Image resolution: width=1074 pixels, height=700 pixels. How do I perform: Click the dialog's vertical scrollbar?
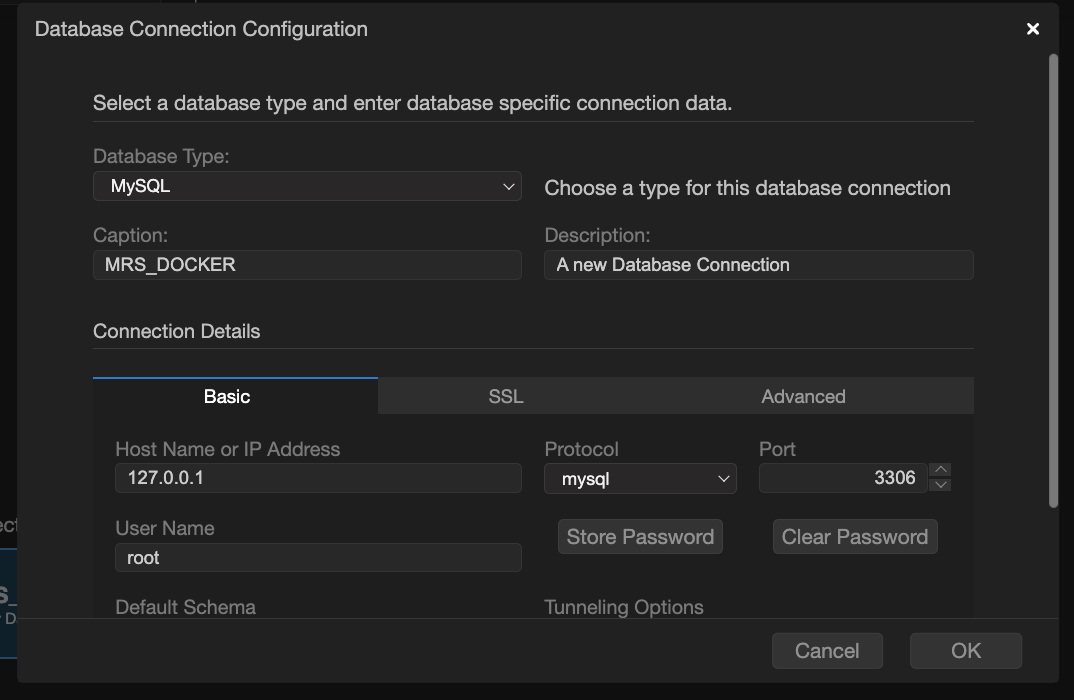pos(1053,280)
